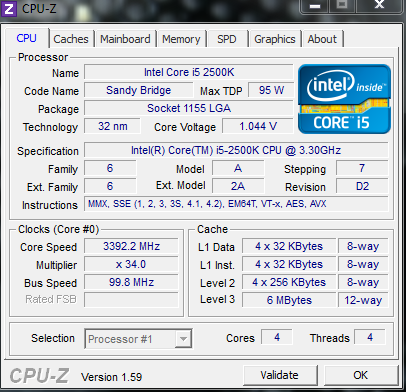Click the CPU-Z purple Z title icon

click(8, 8)
